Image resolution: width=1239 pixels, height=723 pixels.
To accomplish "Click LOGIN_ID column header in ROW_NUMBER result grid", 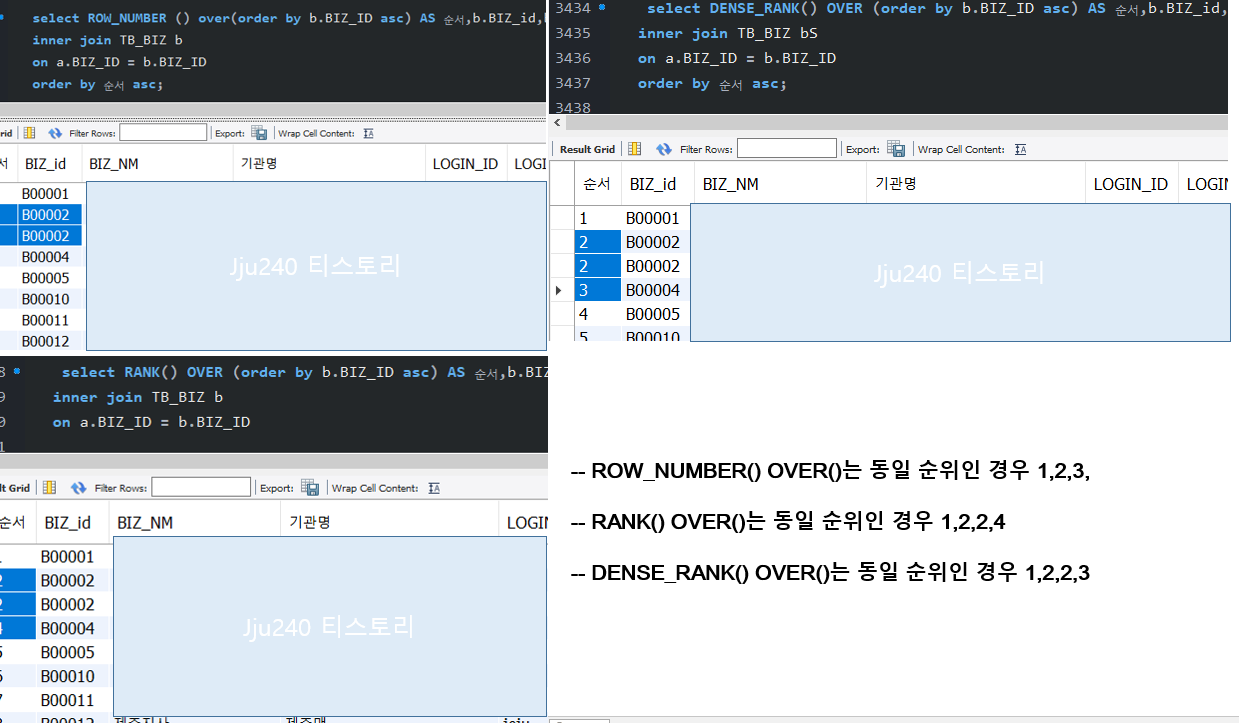I will click(465, 163).
